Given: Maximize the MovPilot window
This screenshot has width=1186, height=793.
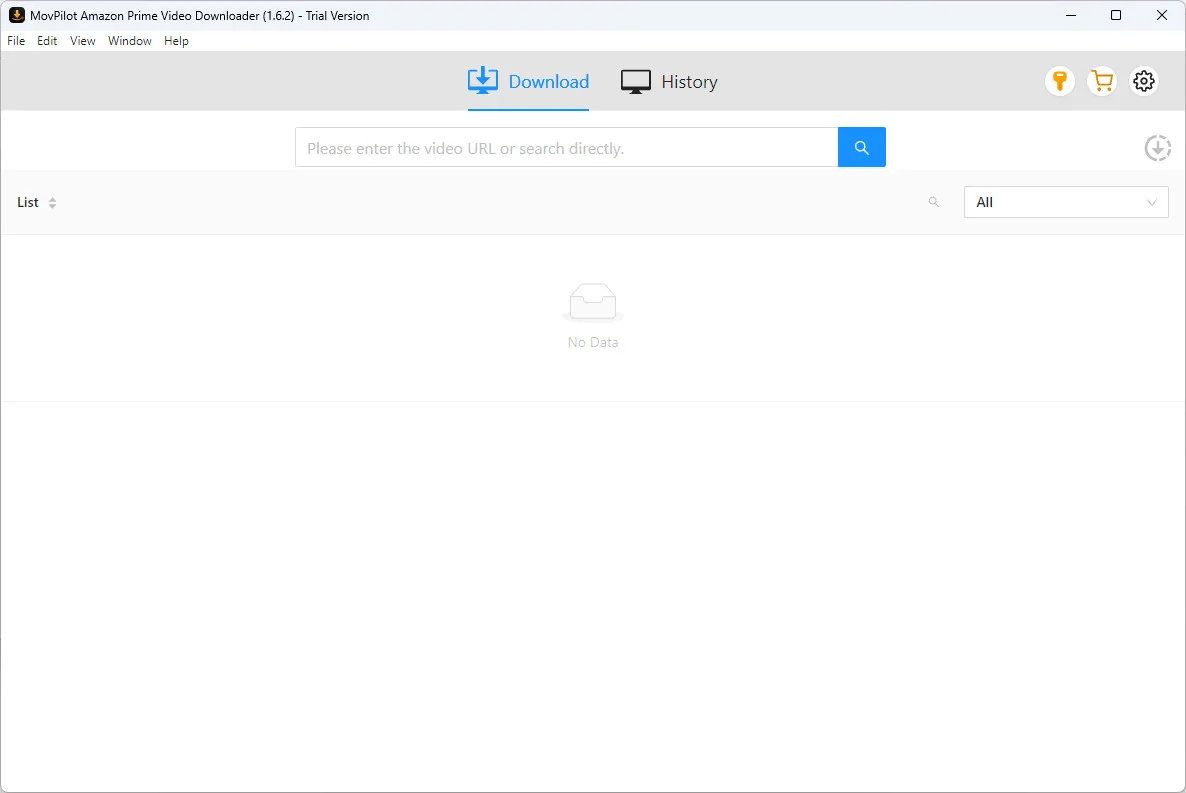Looking at the screenshot, I should pyautogui.click(x=1116, y=15).
